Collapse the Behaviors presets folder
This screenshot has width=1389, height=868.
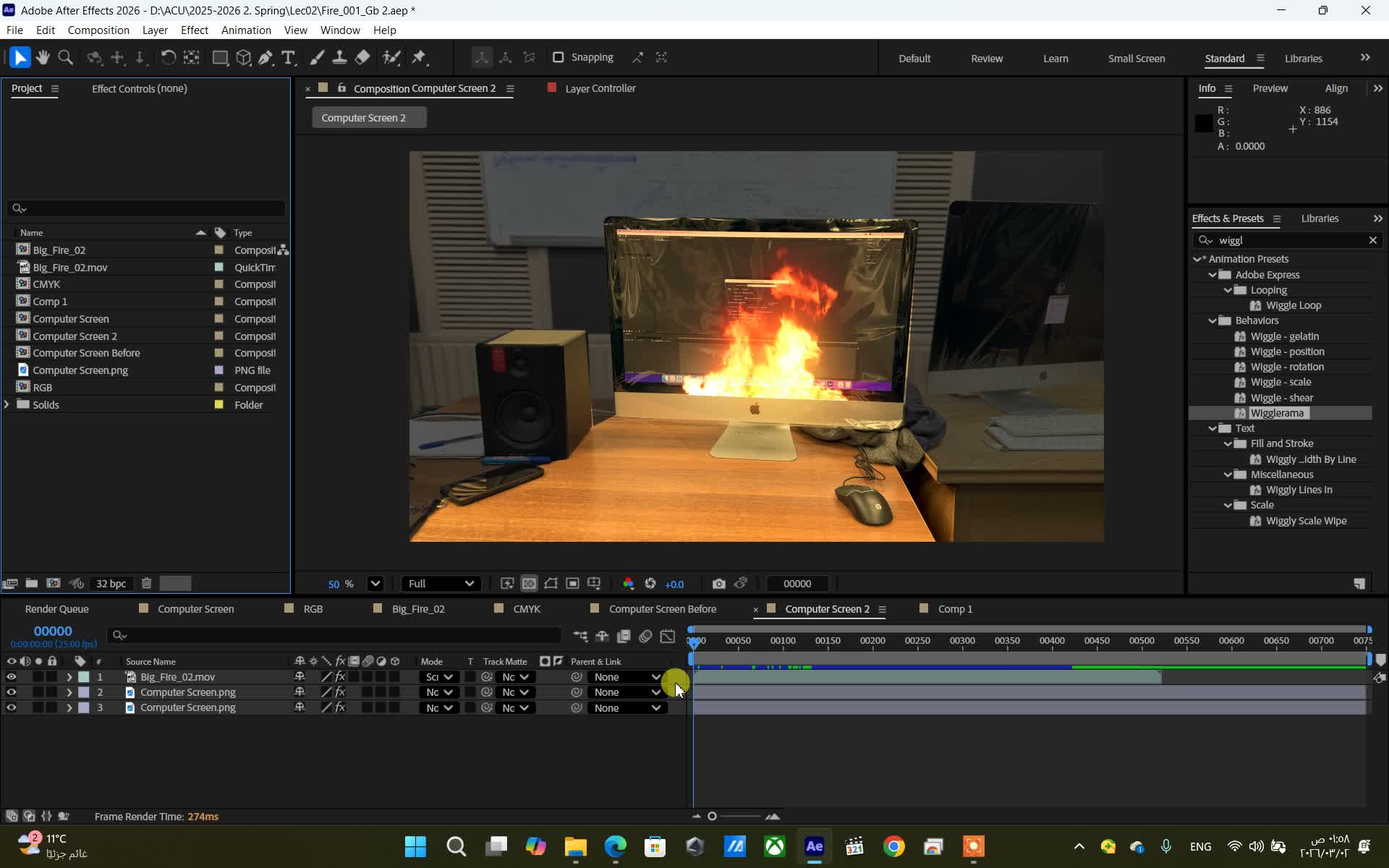[1212, 320]
